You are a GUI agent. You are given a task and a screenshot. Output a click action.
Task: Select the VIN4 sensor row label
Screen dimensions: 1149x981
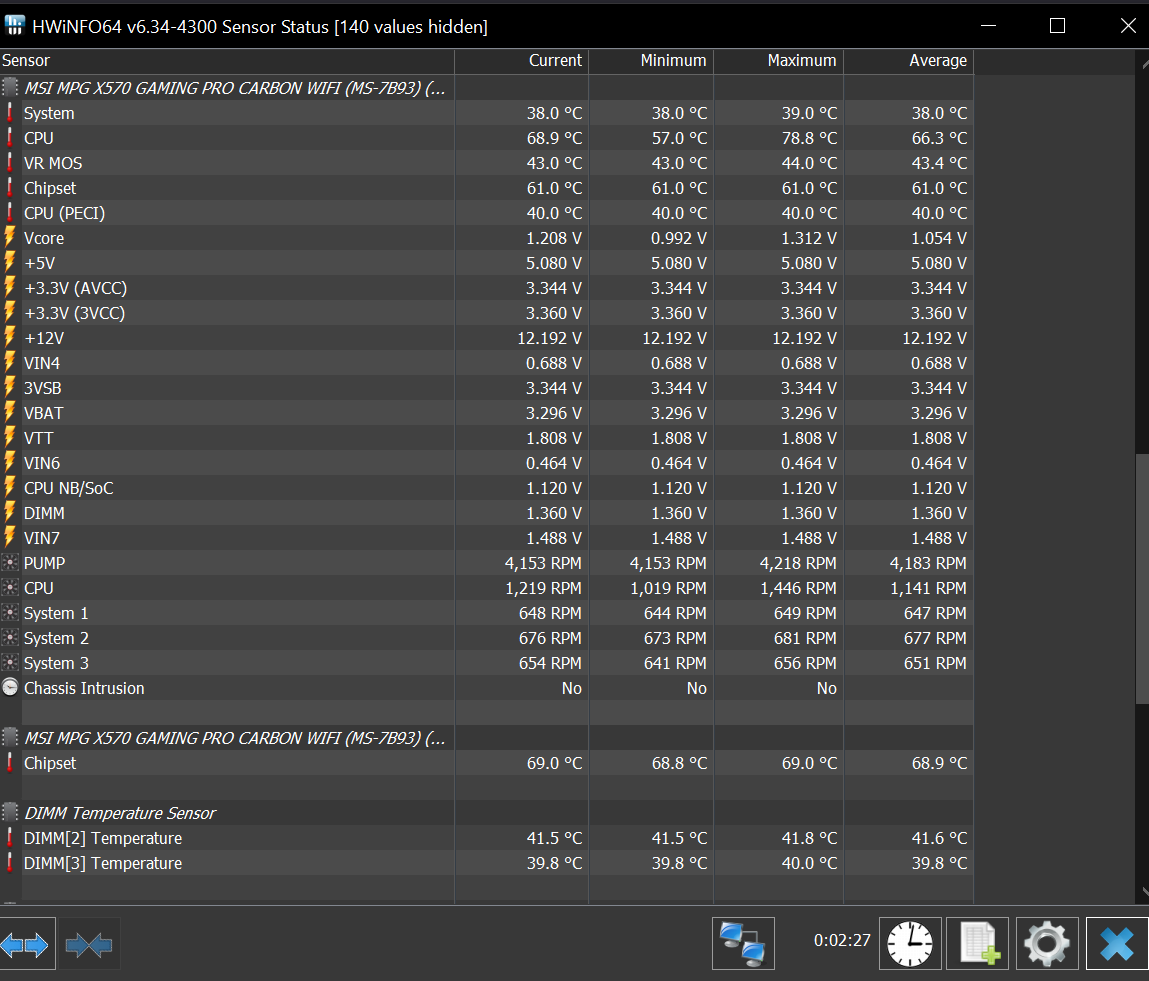(x=42, y=363)
